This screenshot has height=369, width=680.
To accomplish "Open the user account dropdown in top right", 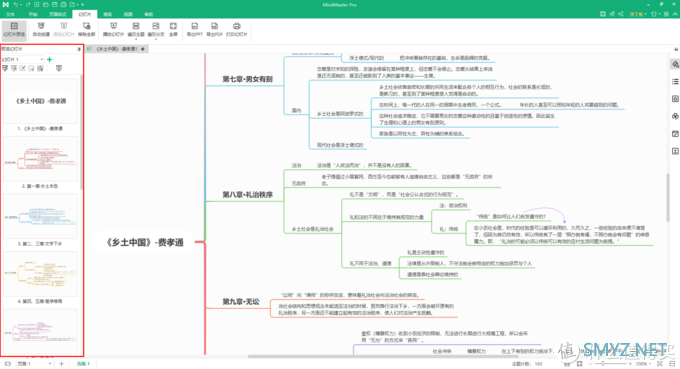I will (638, 14).
